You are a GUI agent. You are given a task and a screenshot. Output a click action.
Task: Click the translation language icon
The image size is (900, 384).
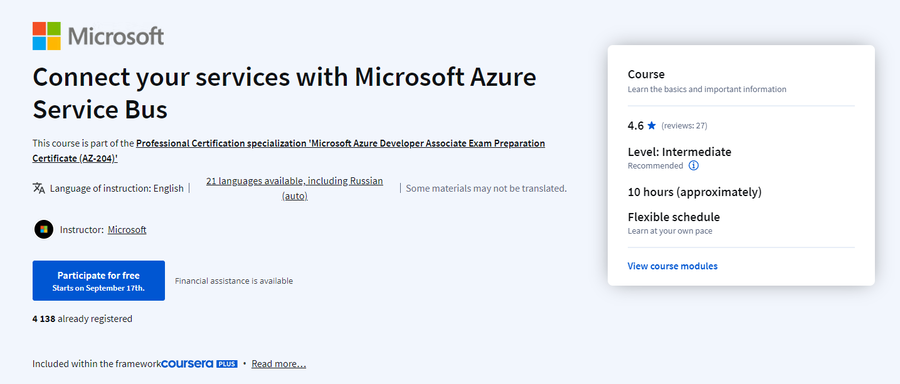click(38, 188)
